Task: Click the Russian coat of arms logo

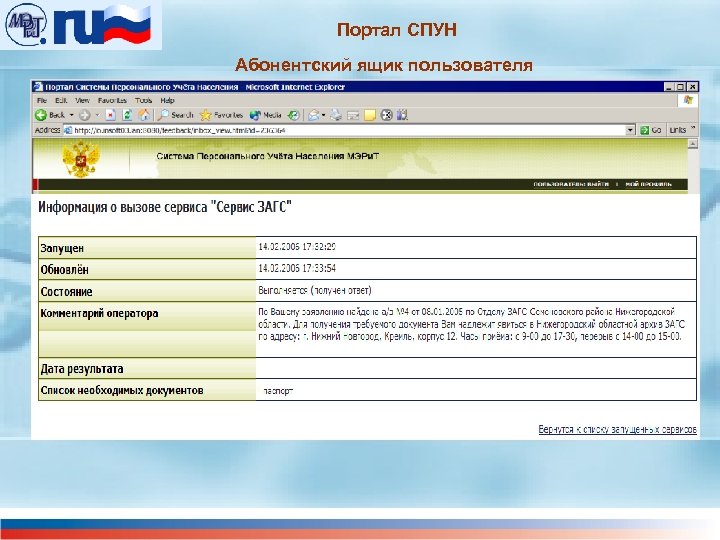Action: [81, 158]
